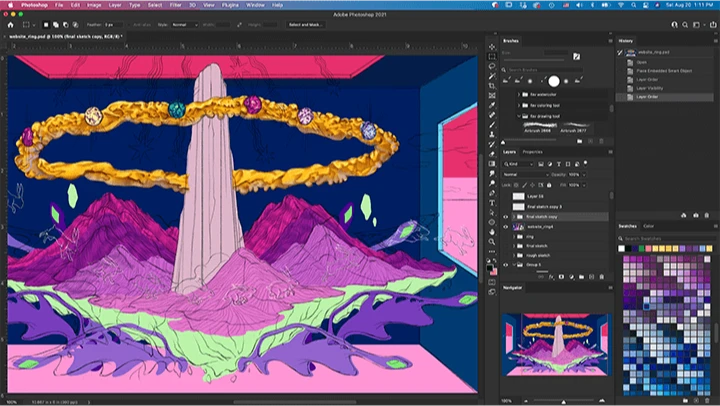Toggle layer filtering on/off switch
This screenshot has width=720, height=406.
(x=586, y=164)
